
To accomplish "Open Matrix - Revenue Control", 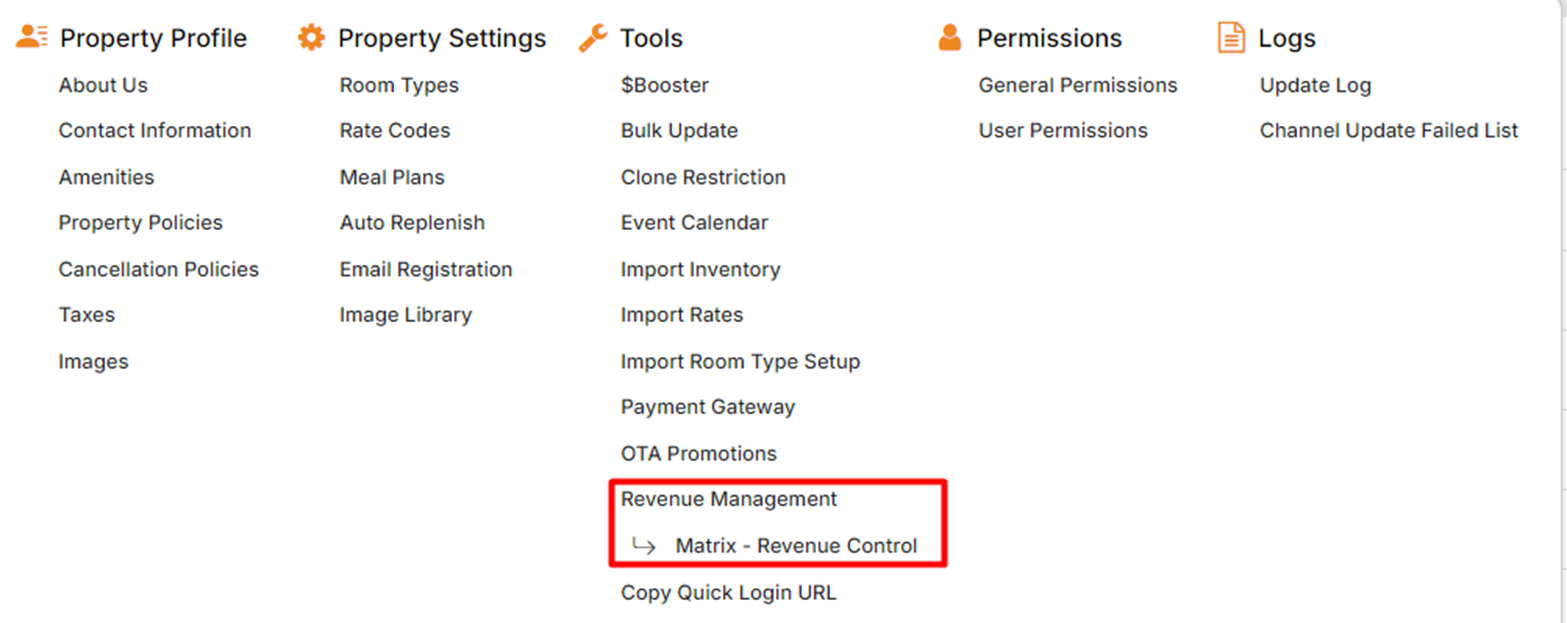I will coord(796,546).
